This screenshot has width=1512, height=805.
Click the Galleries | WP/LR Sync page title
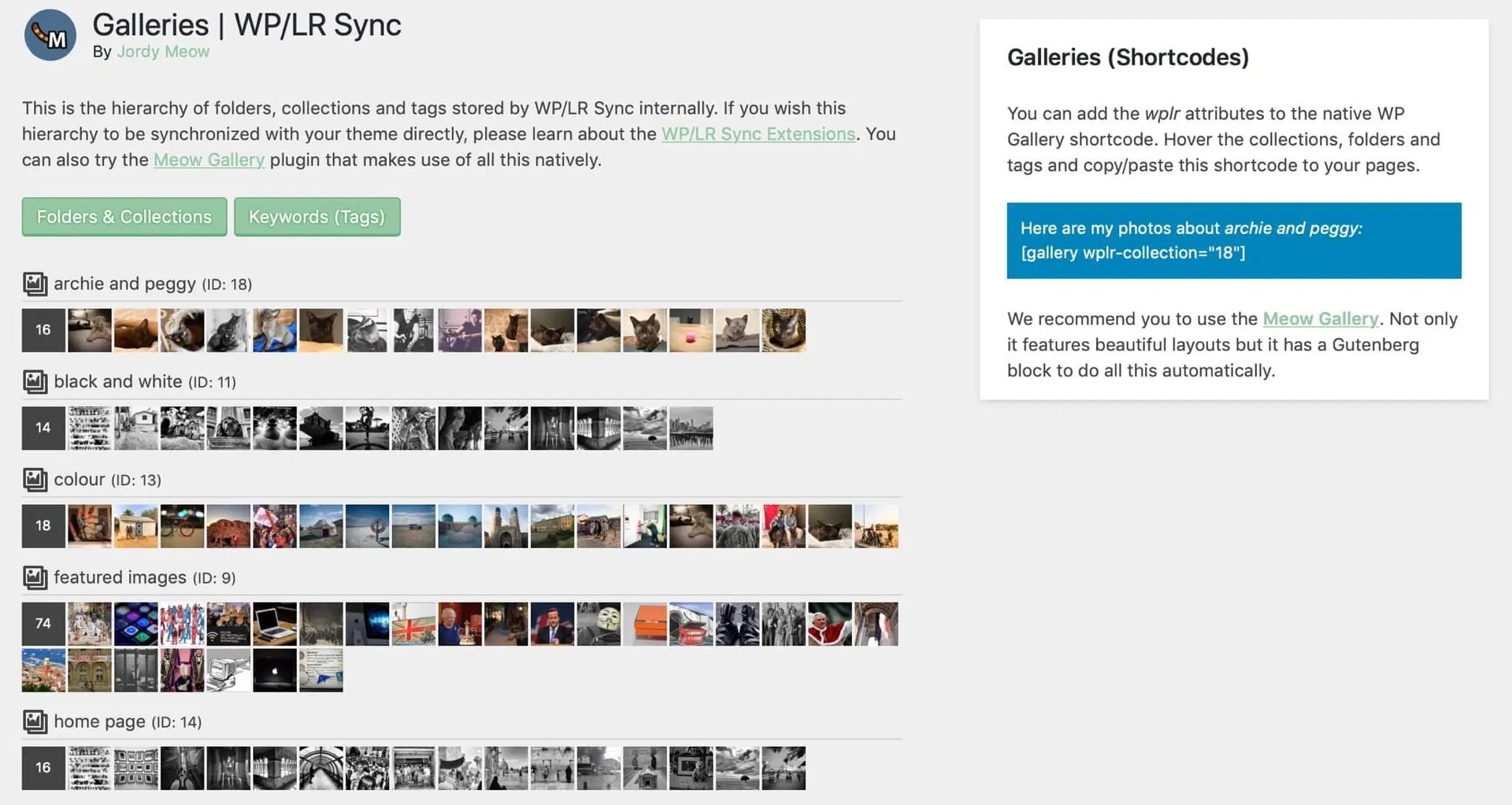(246, 24)
